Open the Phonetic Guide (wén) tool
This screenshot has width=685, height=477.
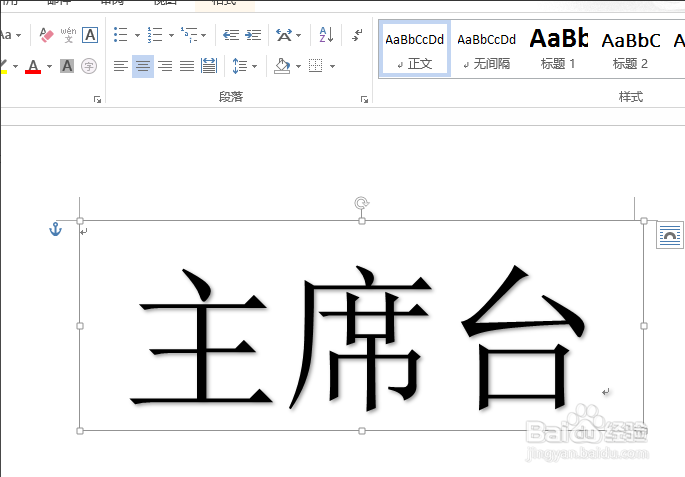click(69, 35)
